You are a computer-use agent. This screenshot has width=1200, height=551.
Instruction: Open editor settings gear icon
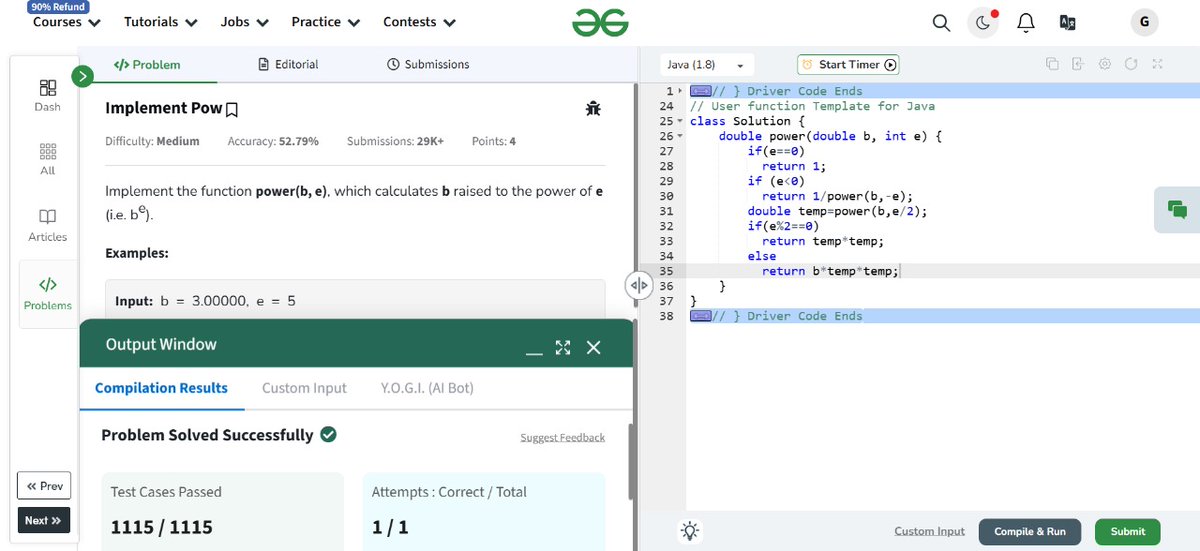click(x=1105, y=64)
